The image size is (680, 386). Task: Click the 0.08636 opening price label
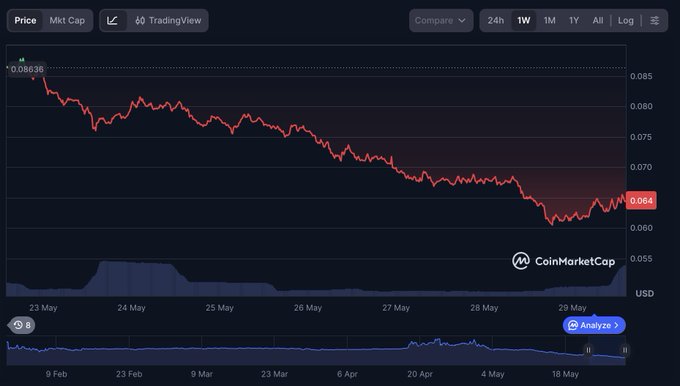(x=26, y=69)
